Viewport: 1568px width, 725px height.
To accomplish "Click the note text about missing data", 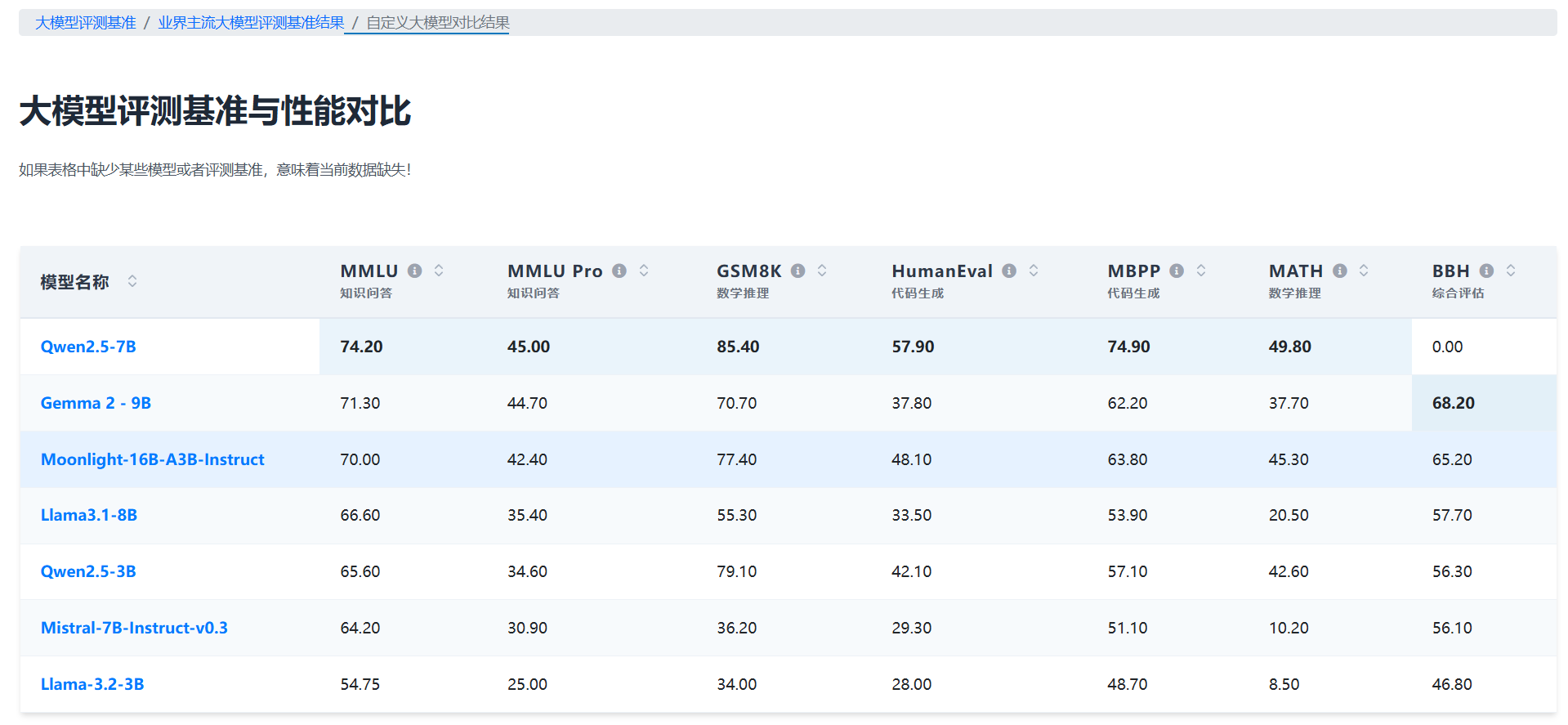I will point(215,170).
